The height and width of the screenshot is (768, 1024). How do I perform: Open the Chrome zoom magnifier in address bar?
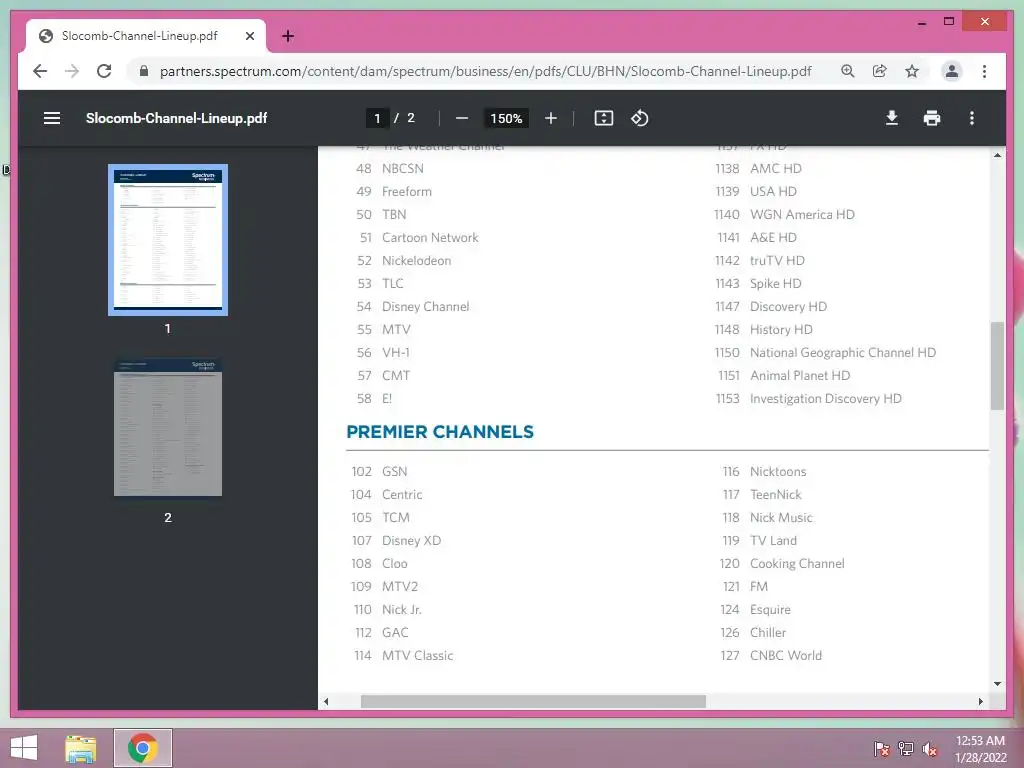point(848,71)
